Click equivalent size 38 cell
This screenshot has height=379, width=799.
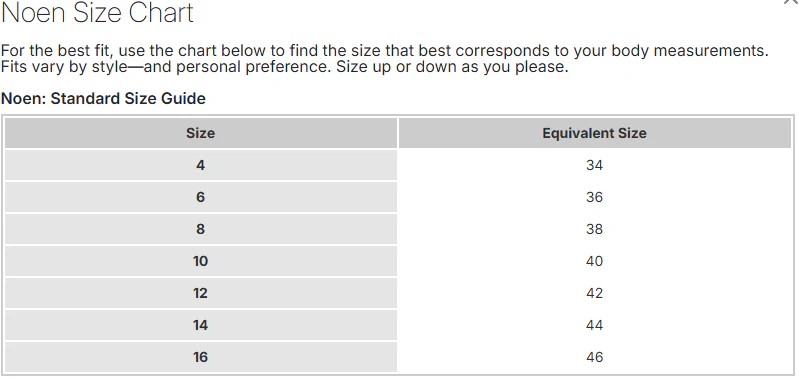594,229
